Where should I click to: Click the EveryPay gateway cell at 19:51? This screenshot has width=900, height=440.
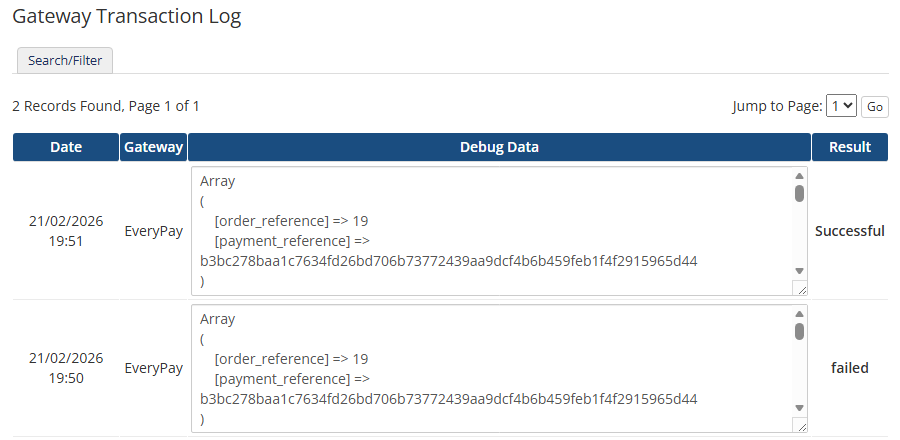pyautogui.click(x=153, y=231)
